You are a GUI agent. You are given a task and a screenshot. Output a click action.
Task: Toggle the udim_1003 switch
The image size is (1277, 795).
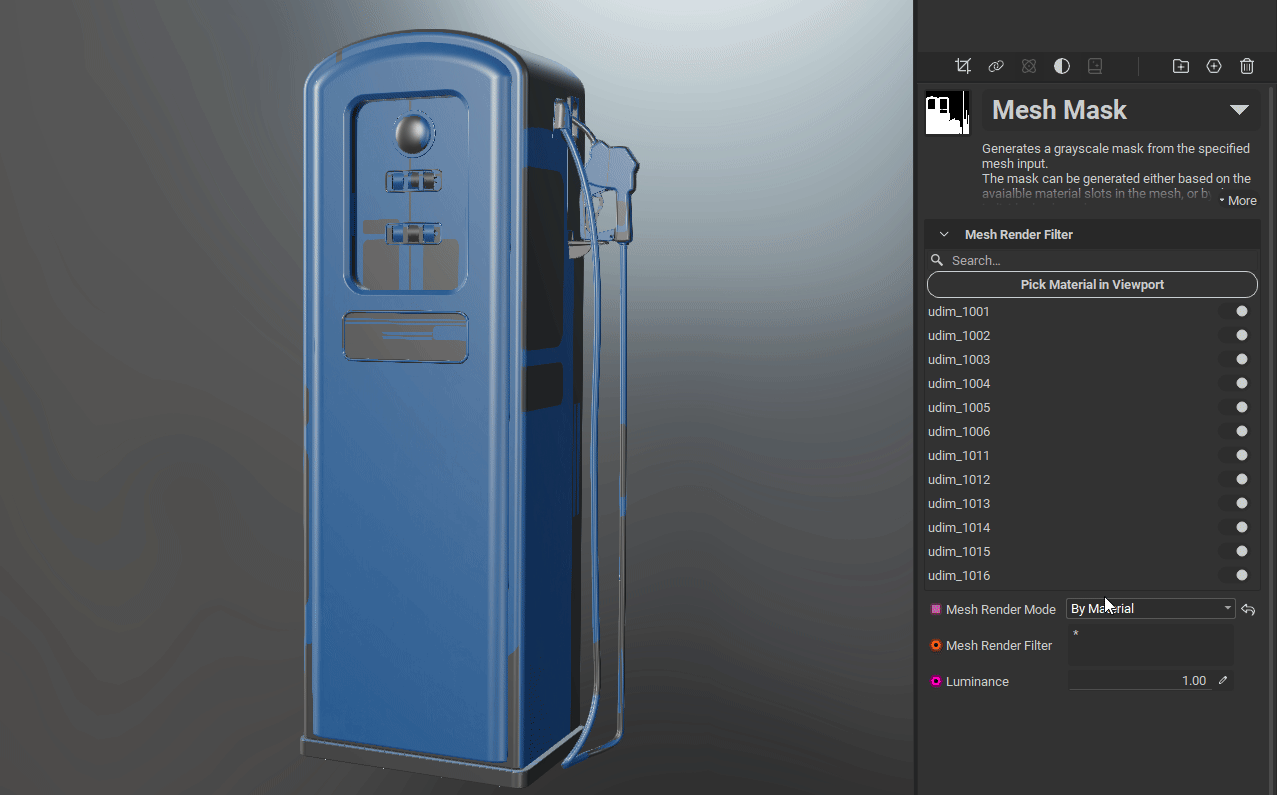coord(1235,359)
